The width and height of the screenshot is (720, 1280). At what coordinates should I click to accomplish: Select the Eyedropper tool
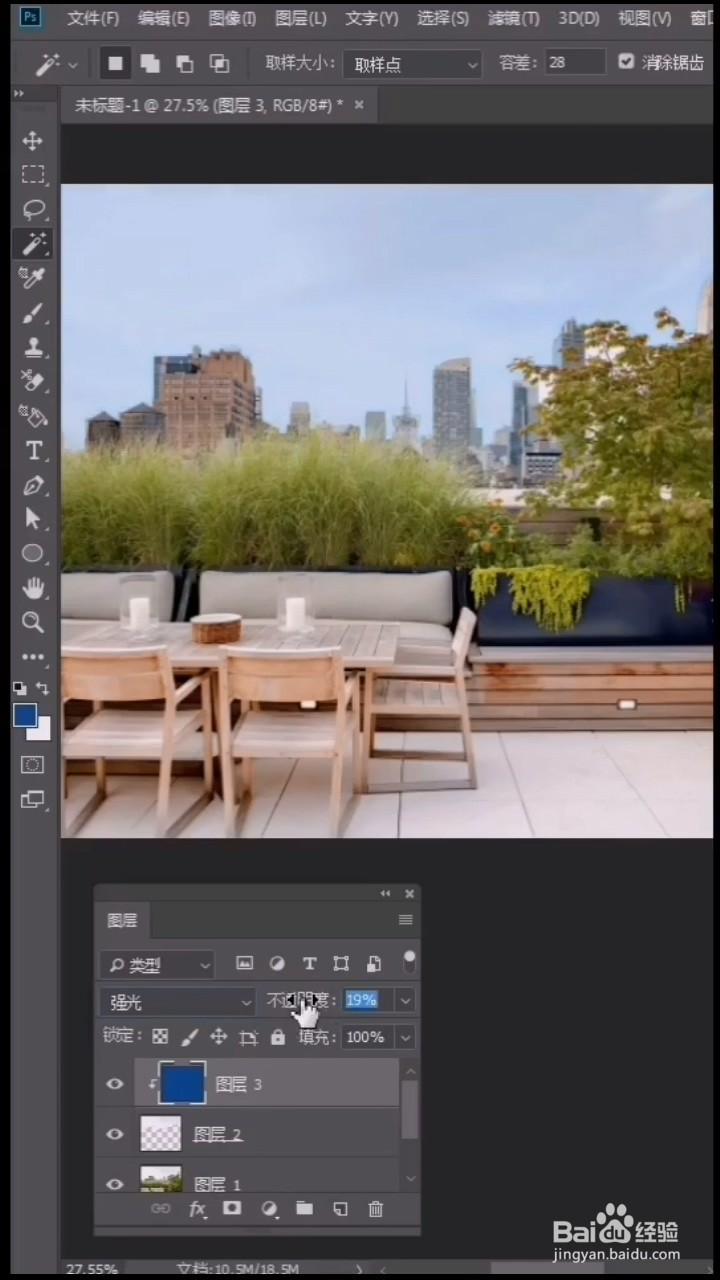(33, 277)
